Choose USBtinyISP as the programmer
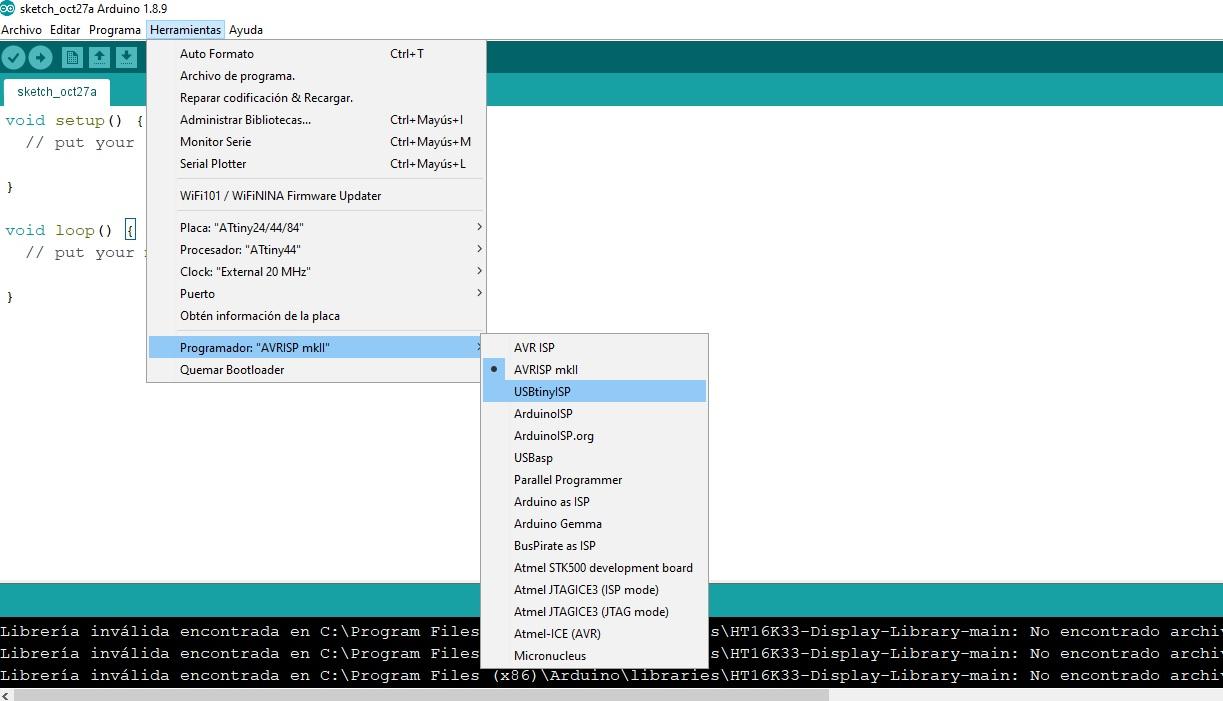The width and height of the screenshot is (1223, 701). (542, 392)
